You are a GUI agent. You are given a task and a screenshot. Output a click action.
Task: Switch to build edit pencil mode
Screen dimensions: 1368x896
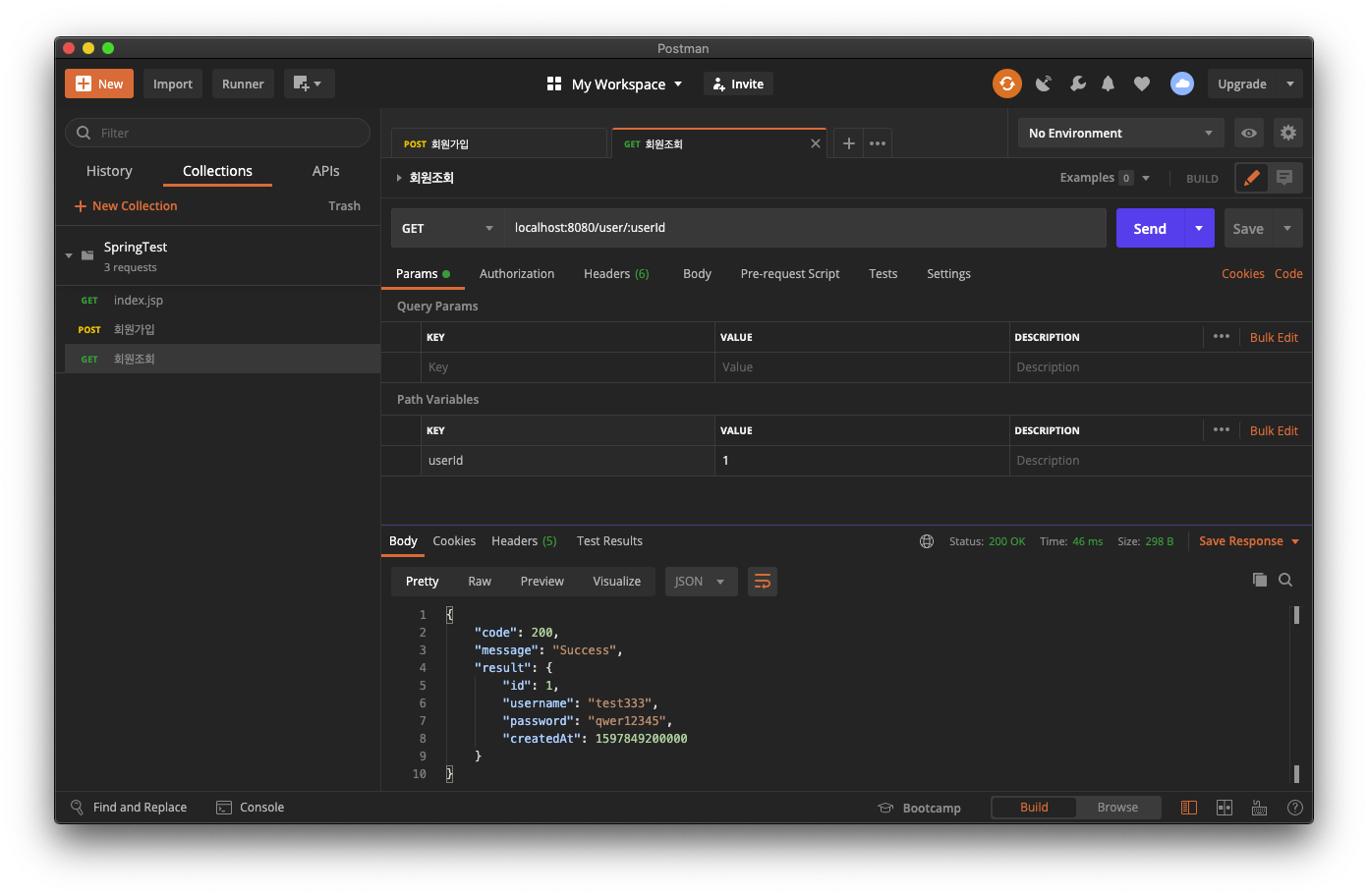[1251, 178]
